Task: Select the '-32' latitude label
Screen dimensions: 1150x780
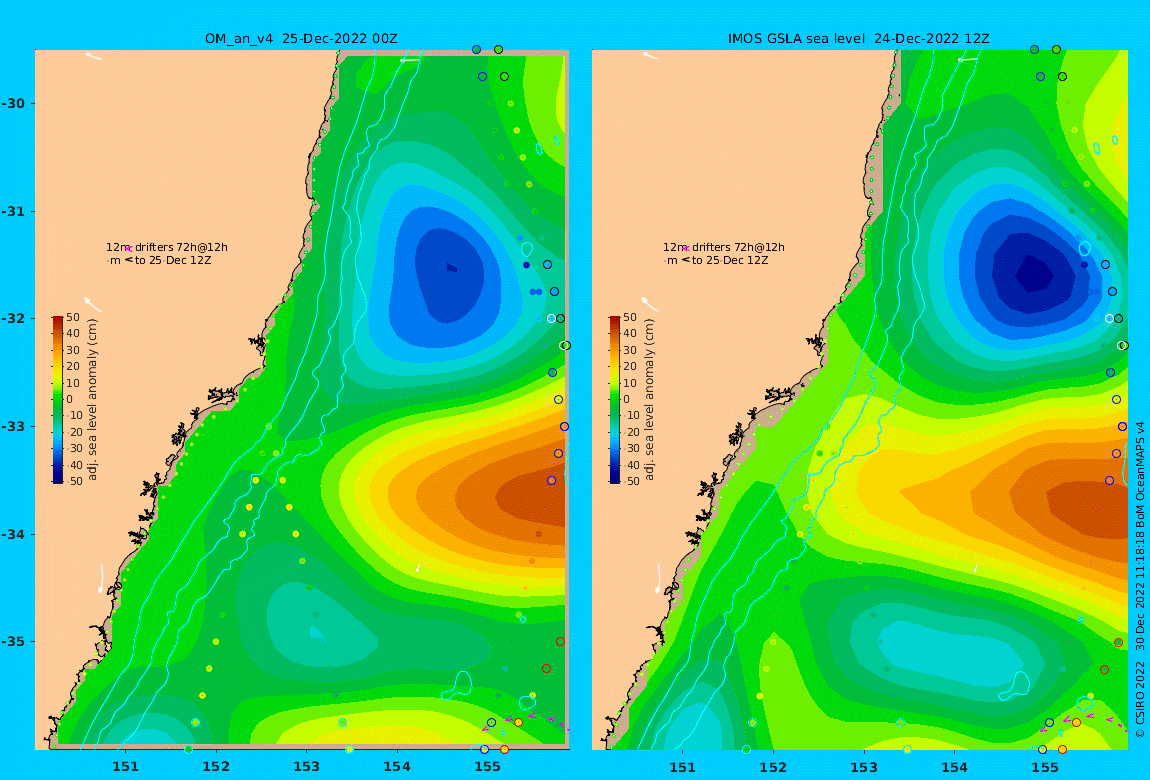Action: point(13,318)
